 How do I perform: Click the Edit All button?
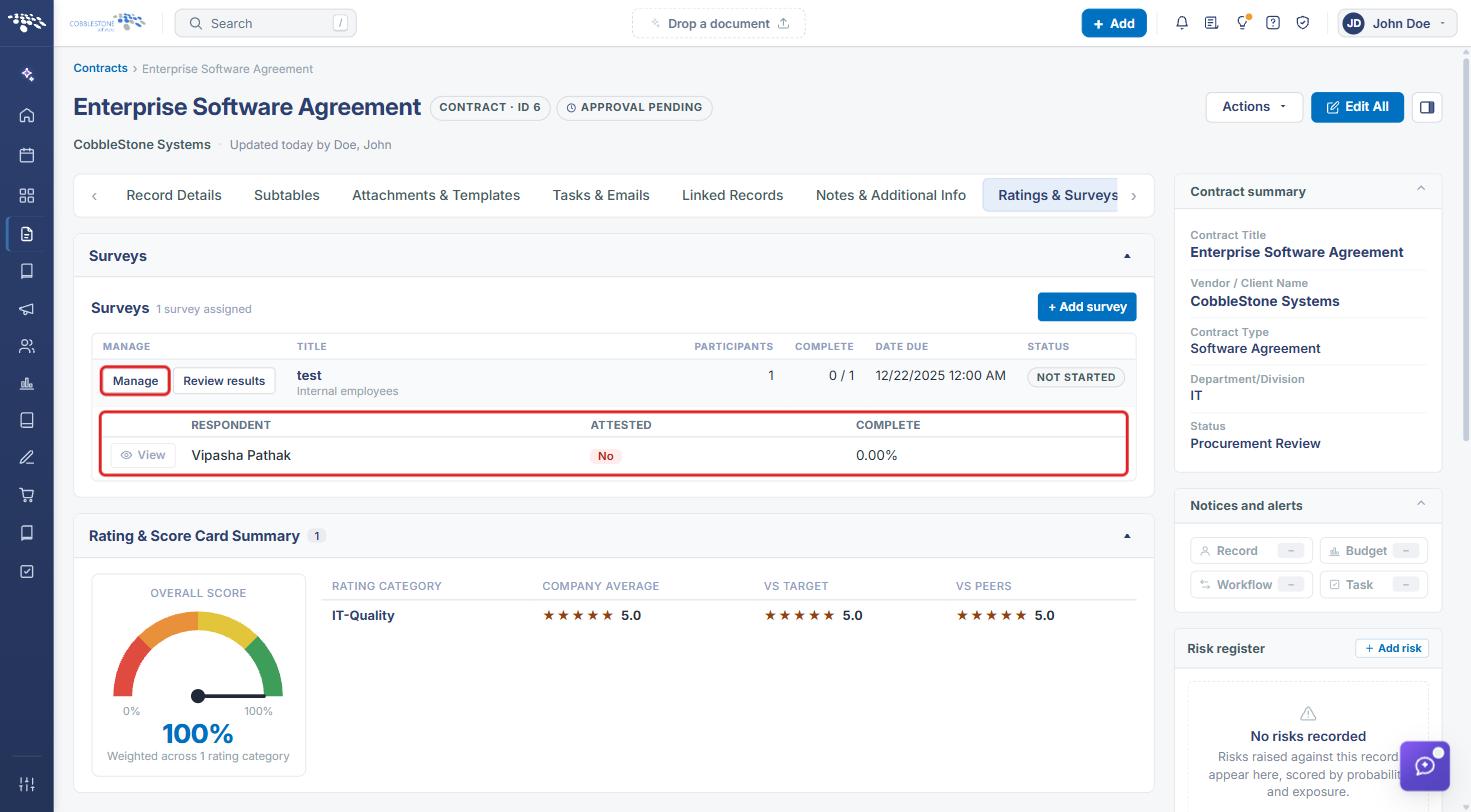[1357, 107]
